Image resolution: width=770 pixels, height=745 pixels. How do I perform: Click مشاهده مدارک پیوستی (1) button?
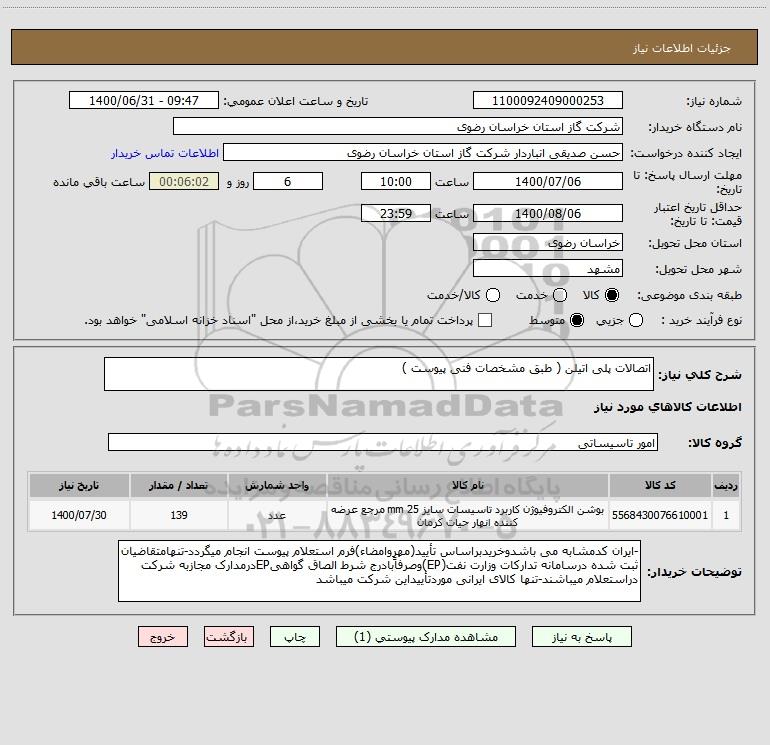coord(426,637)
